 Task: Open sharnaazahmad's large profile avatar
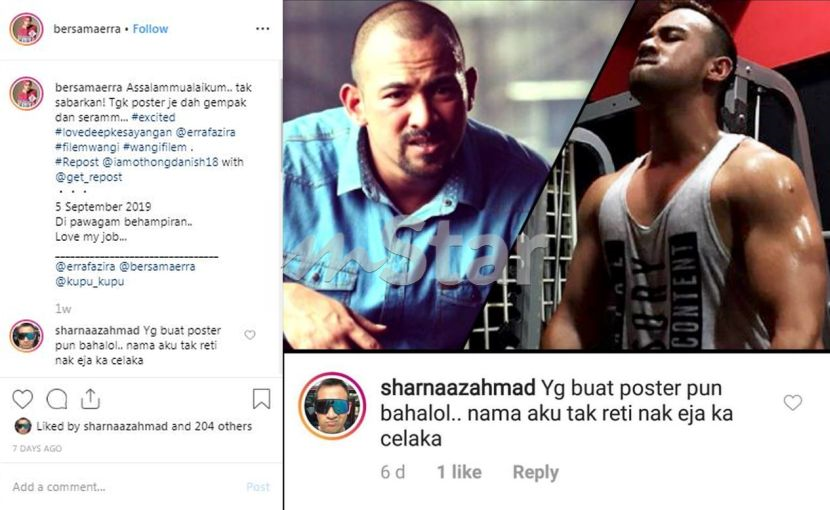pos(332,406)
